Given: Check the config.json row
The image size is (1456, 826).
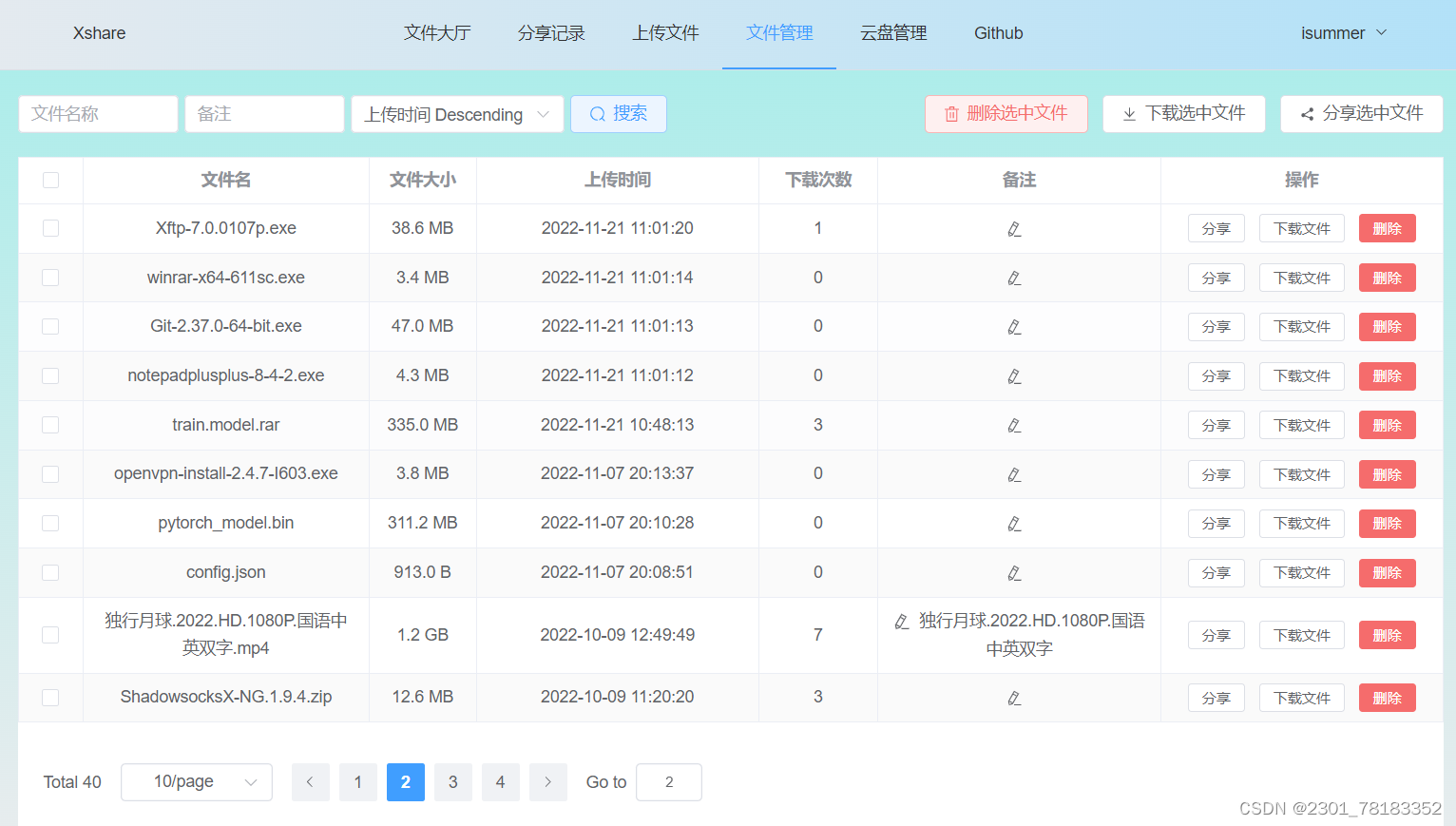Looking at the screenshot, I should (51, 572).
